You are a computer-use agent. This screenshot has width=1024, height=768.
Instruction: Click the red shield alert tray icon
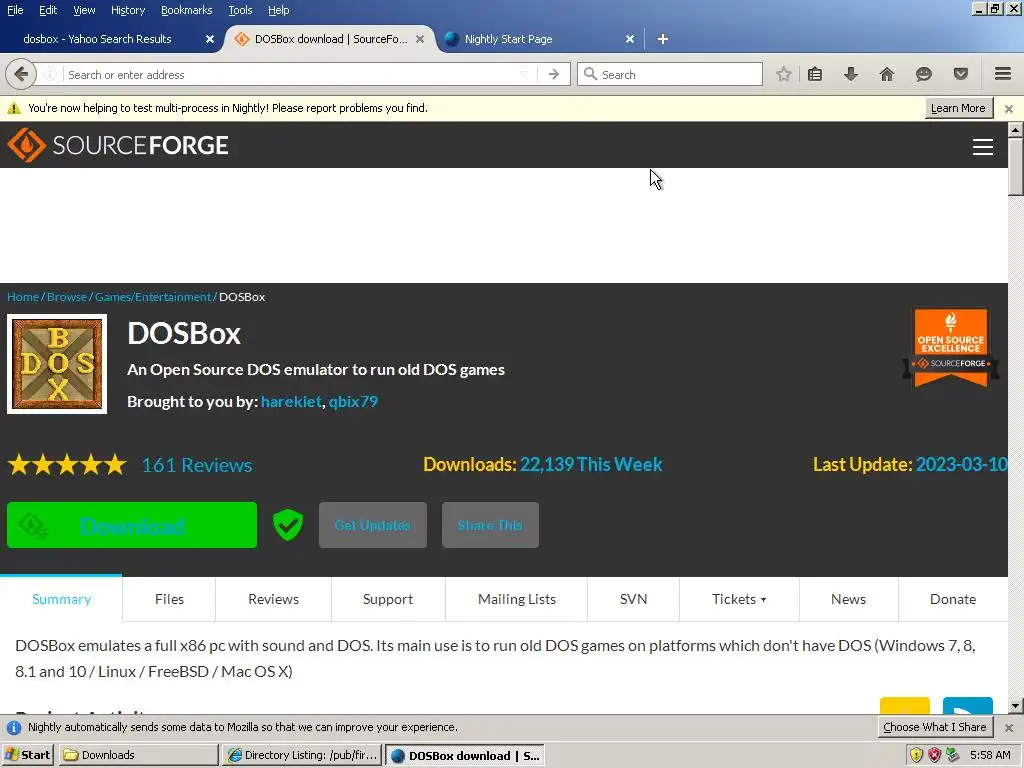[x=934, y=755]
